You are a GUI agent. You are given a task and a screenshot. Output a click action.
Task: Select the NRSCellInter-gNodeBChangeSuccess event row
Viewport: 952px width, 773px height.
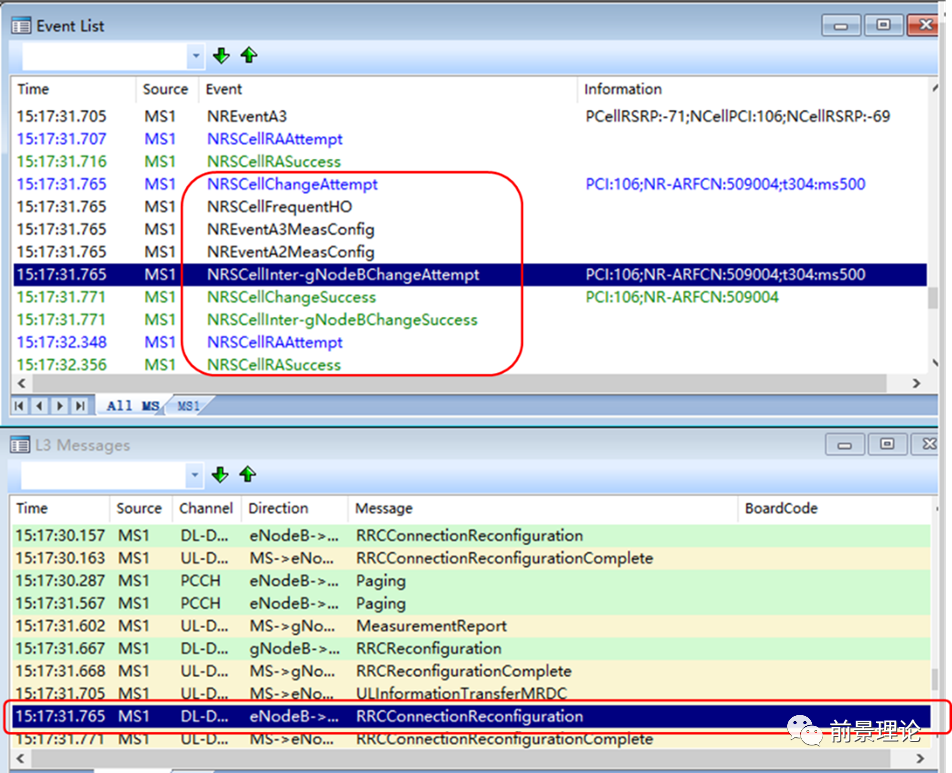click(x=470, y=319)
